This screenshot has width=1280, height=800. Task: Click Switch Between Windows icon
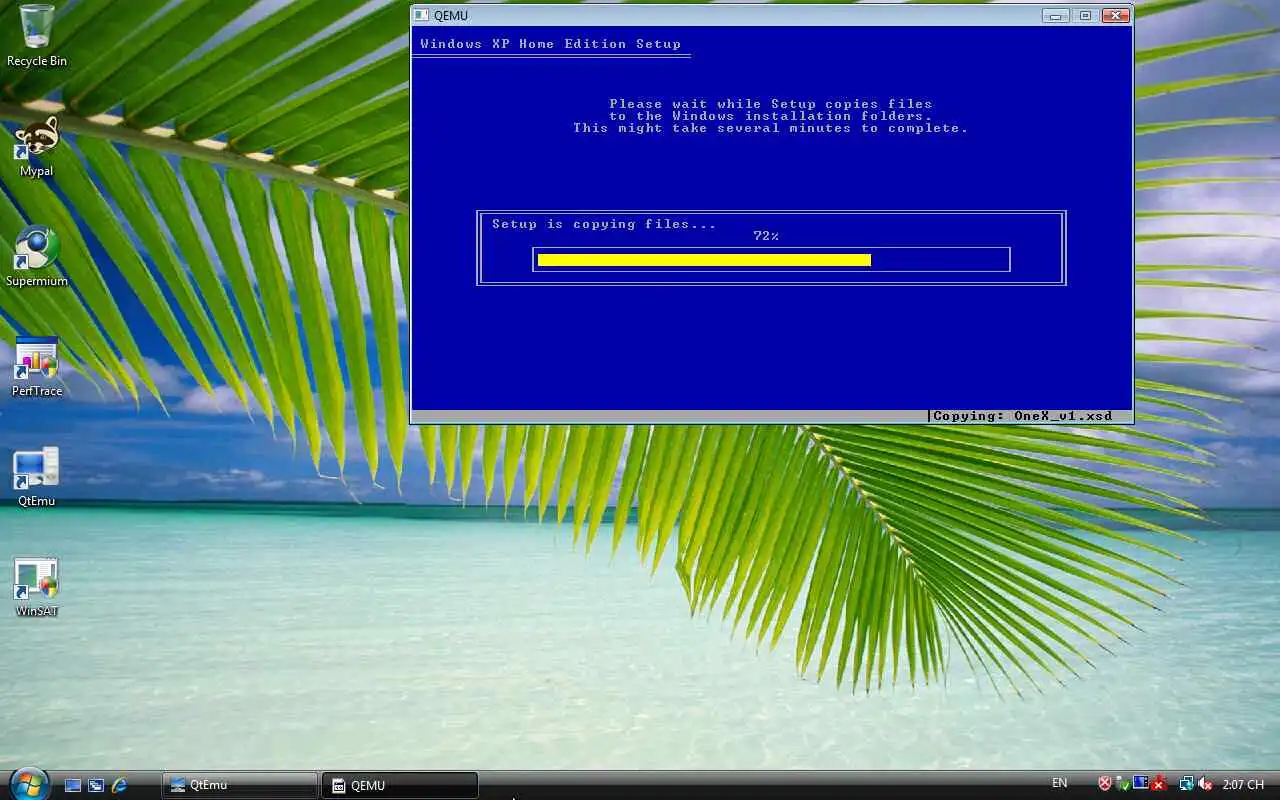96,785
